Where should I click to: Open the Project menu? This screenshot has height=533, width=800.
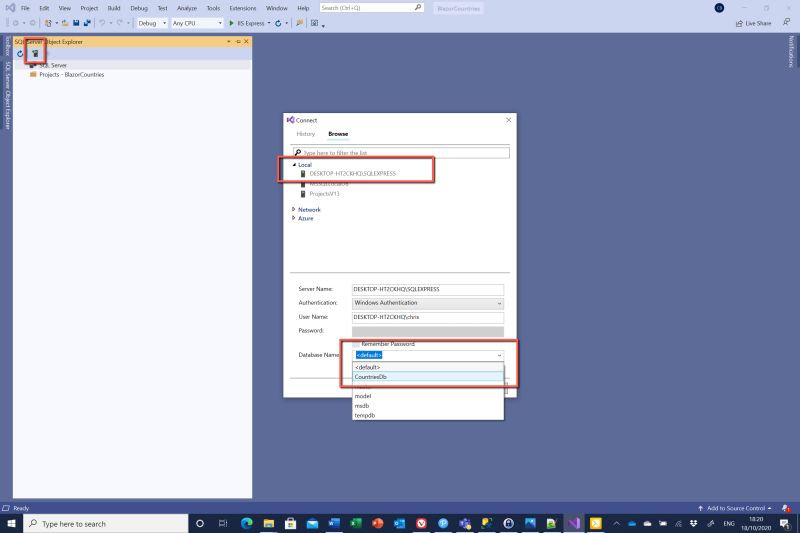[x=89, y=8]
